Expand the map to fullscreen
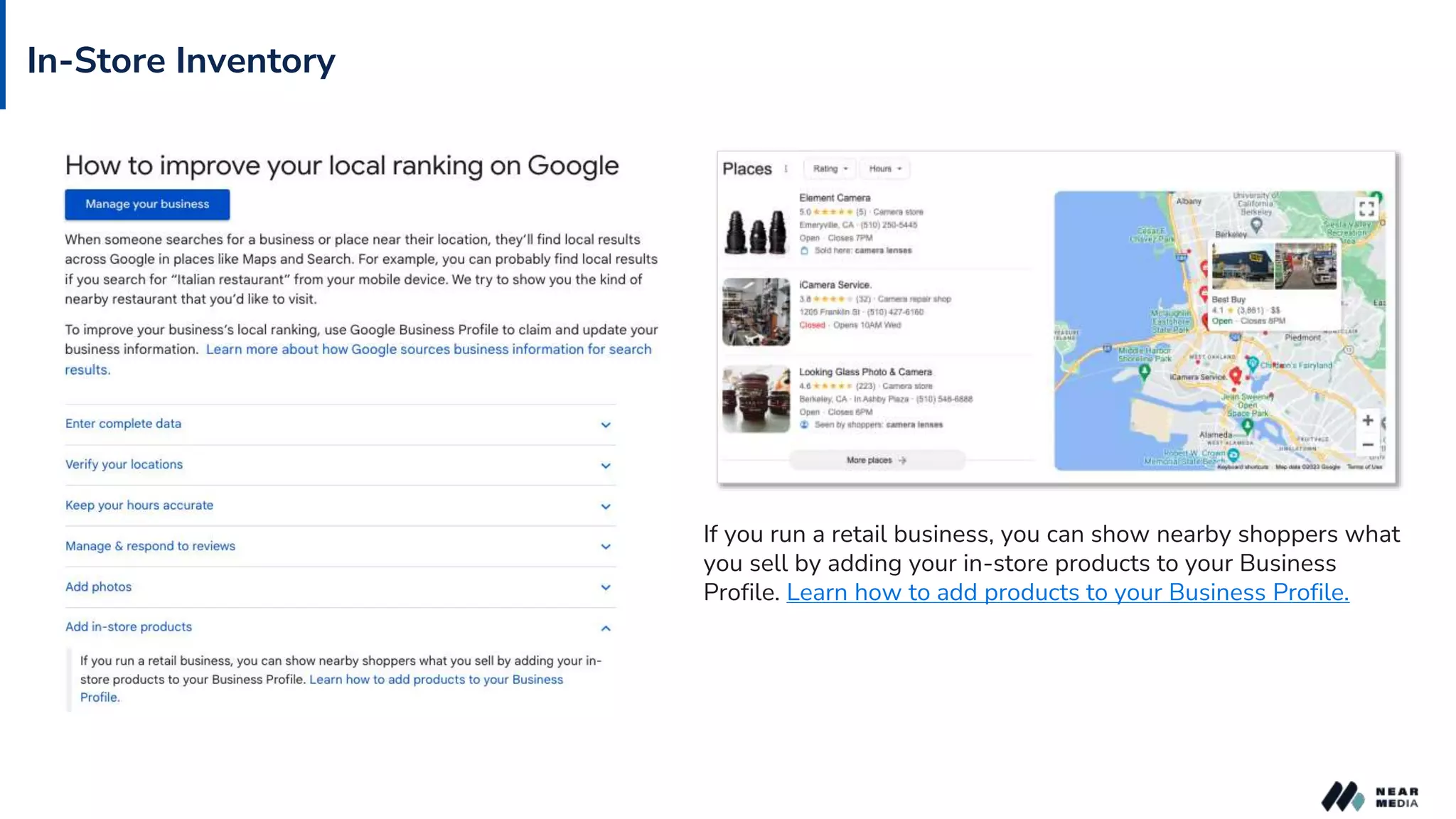The image size is (1456, 819). (x=1366, y=208)
